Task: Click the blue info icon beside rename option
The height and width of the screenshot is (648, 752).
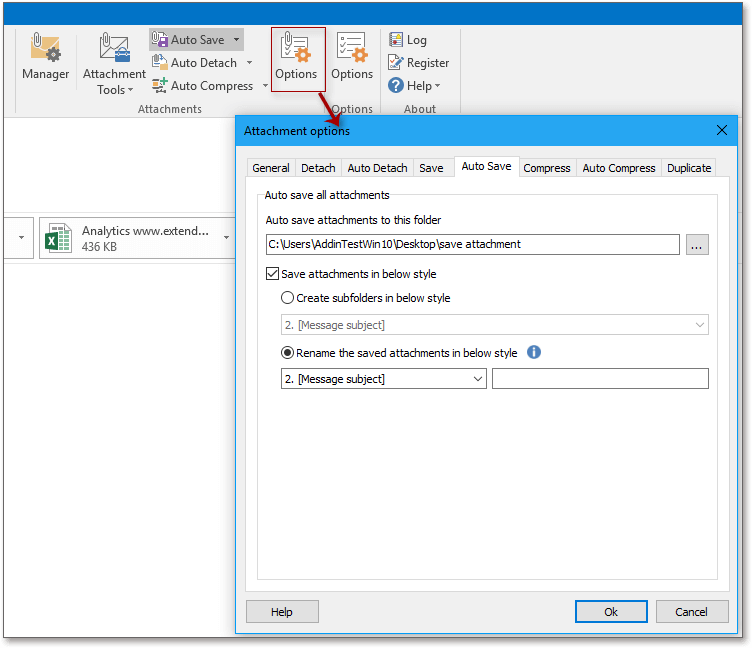Action: click(534, 352)
